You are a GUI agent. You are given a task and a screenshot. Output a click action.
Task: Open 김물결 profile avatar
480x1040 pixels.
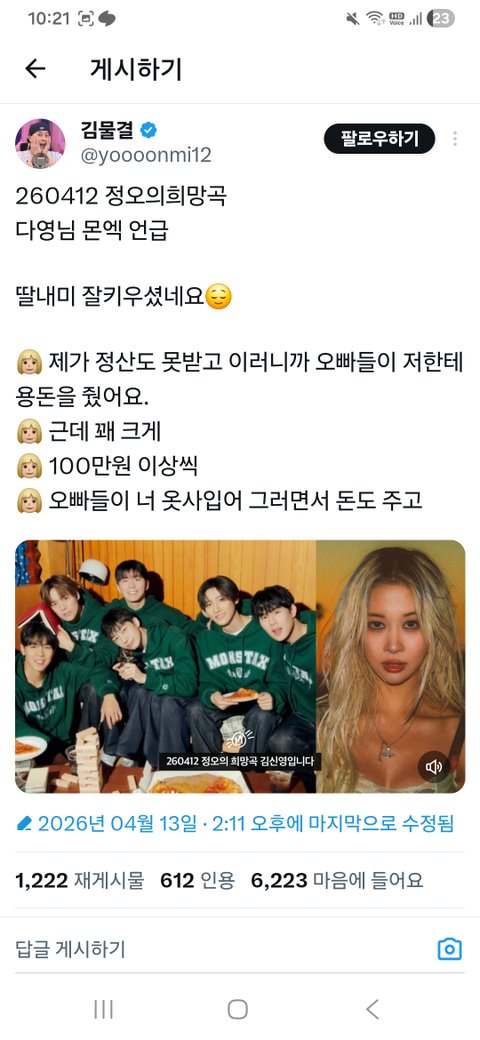(40, 143)
